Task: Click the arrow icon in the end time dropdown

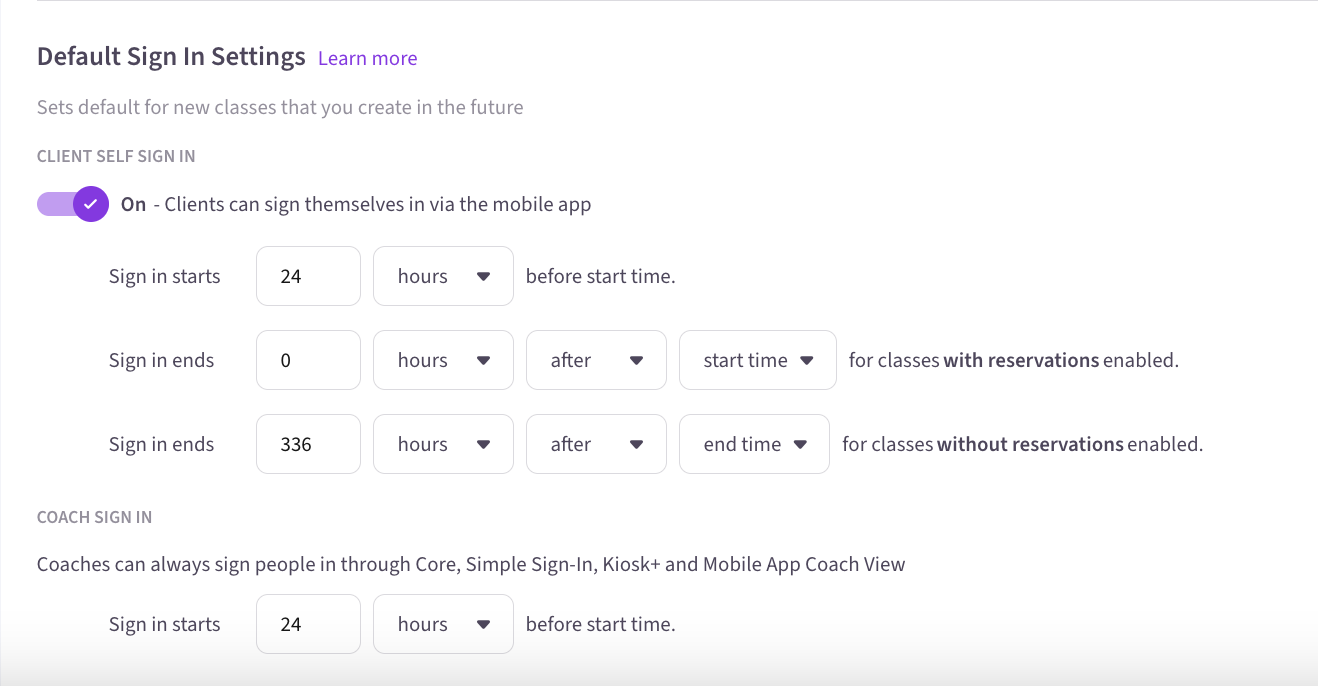Action: coord(800,444)
